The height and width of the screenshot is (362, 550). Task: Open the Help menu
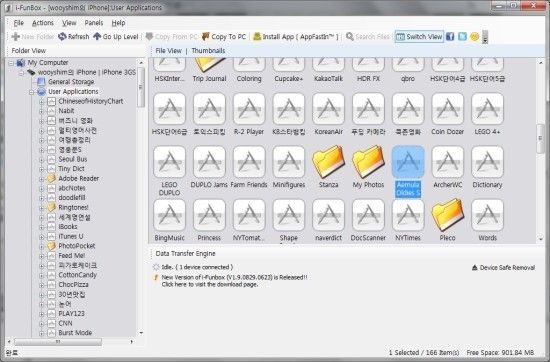click(118, 23)
